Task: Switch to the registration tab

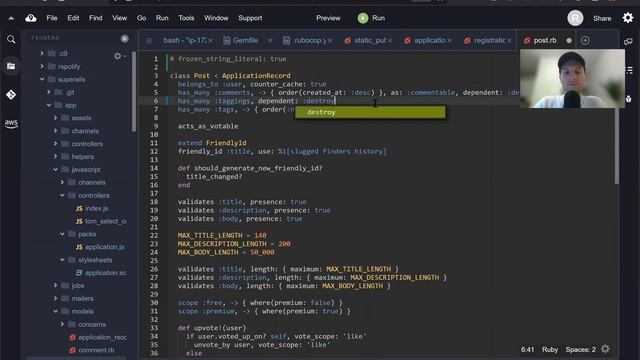Action: click(489, 40)
